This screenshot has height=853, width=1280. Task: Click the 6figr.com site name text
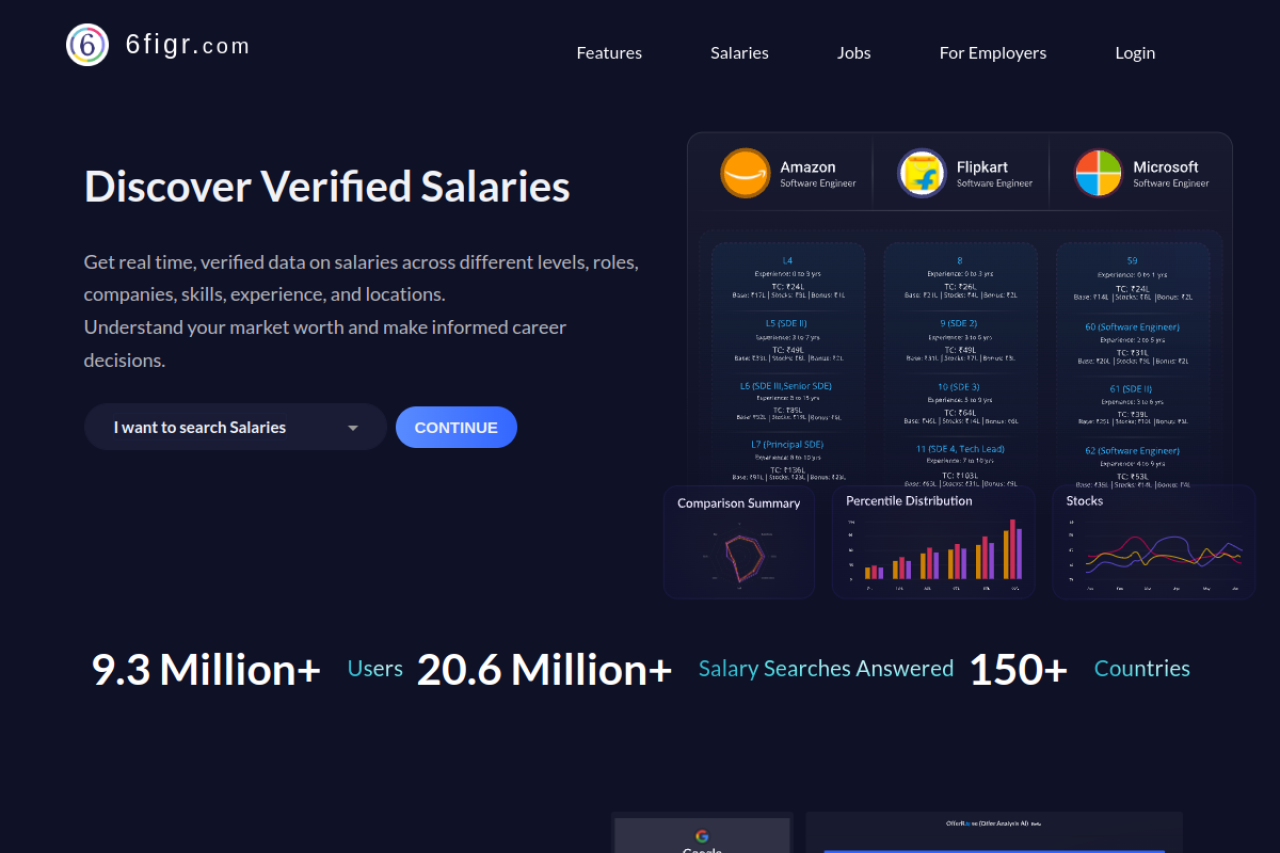click(188, 46)
